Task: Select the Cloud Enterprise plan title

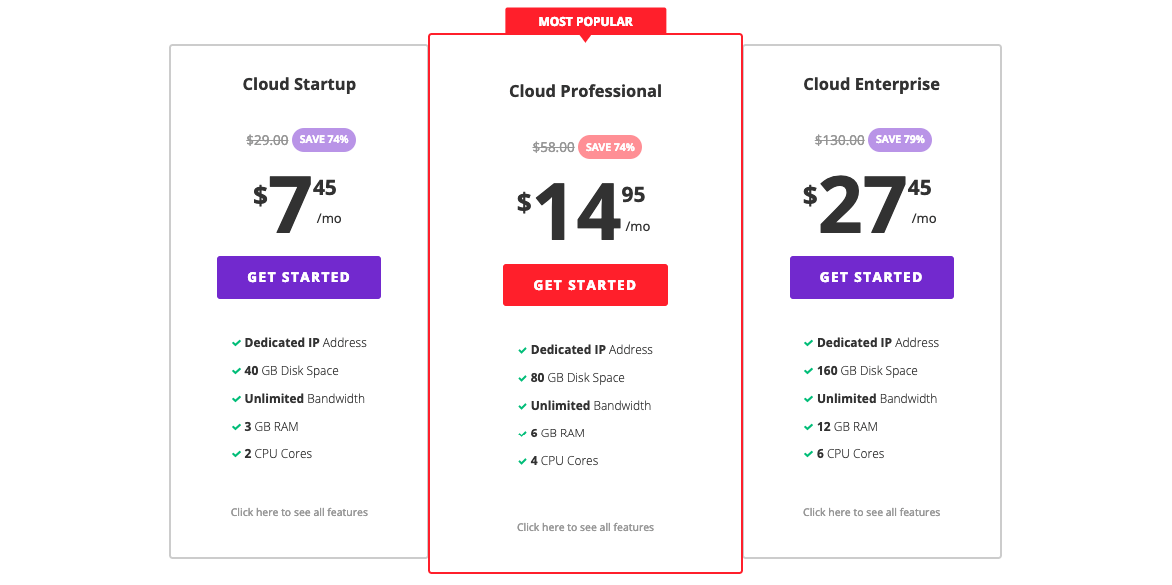Action: 871,84
